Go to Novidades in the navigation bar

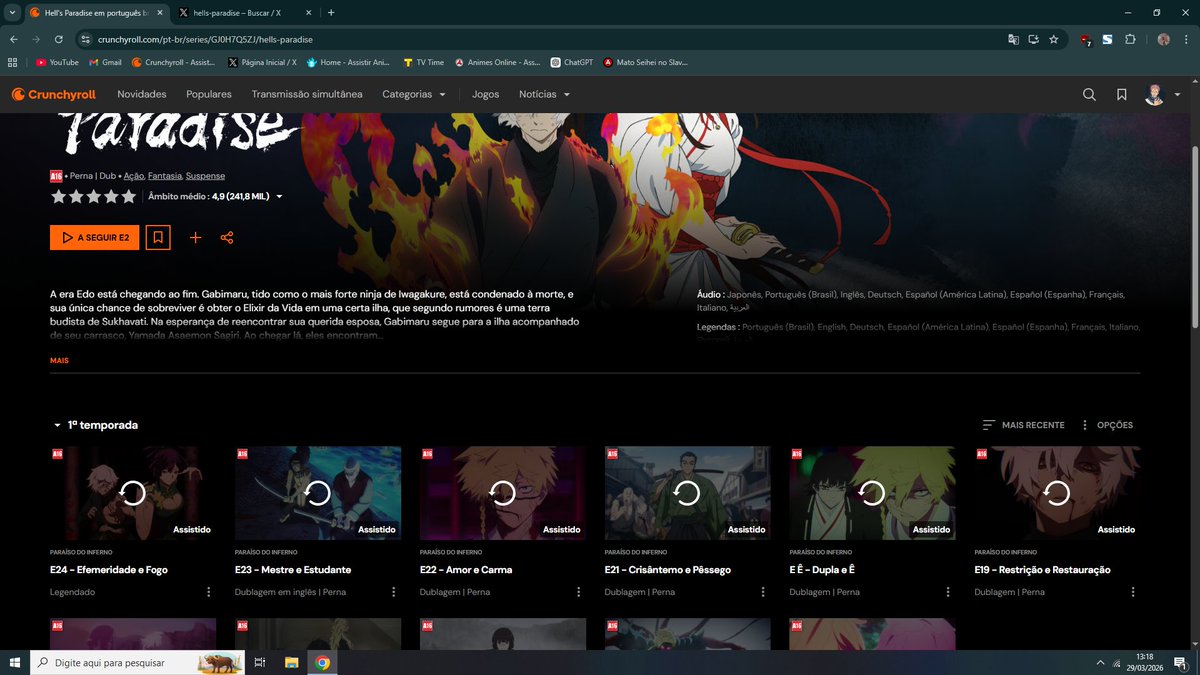pos(142,94)
